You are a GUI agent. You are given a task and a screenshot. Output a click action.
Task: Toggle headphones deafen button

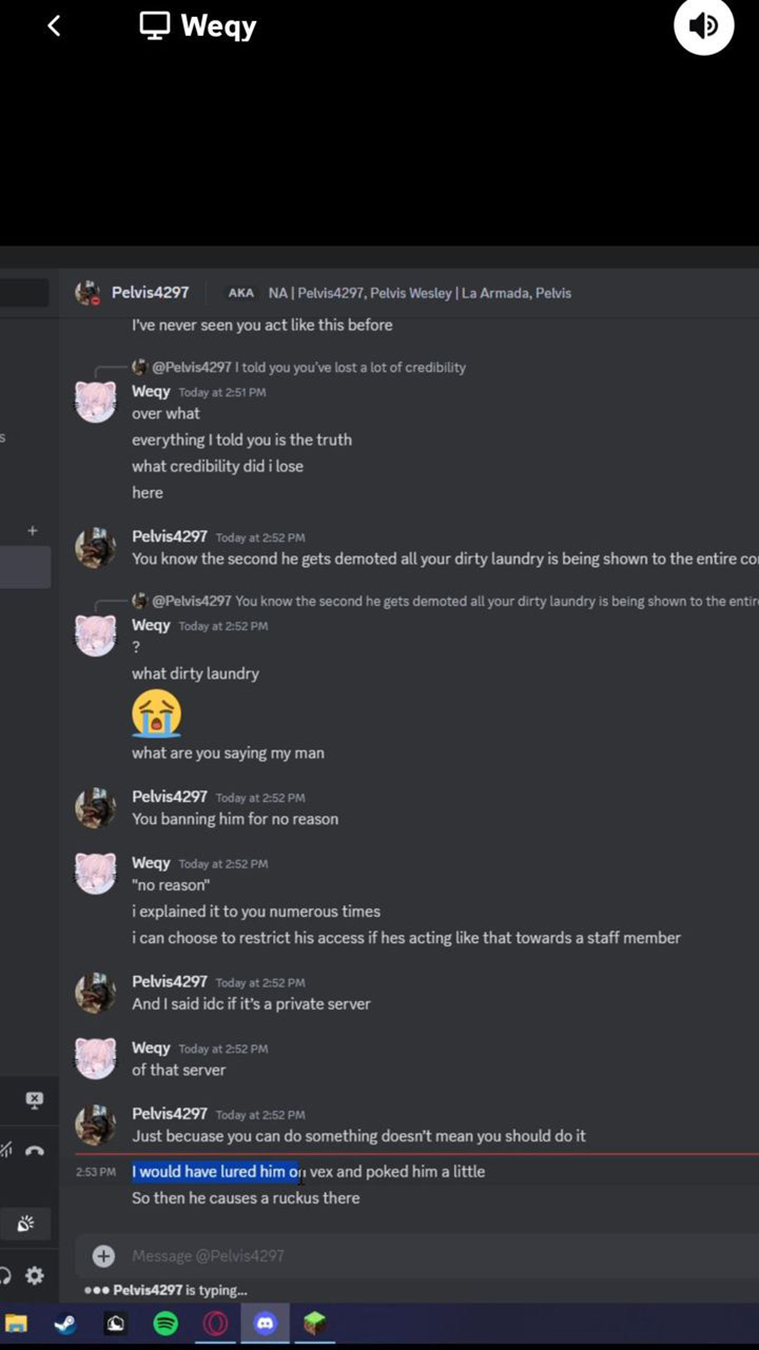point(5,1275)
